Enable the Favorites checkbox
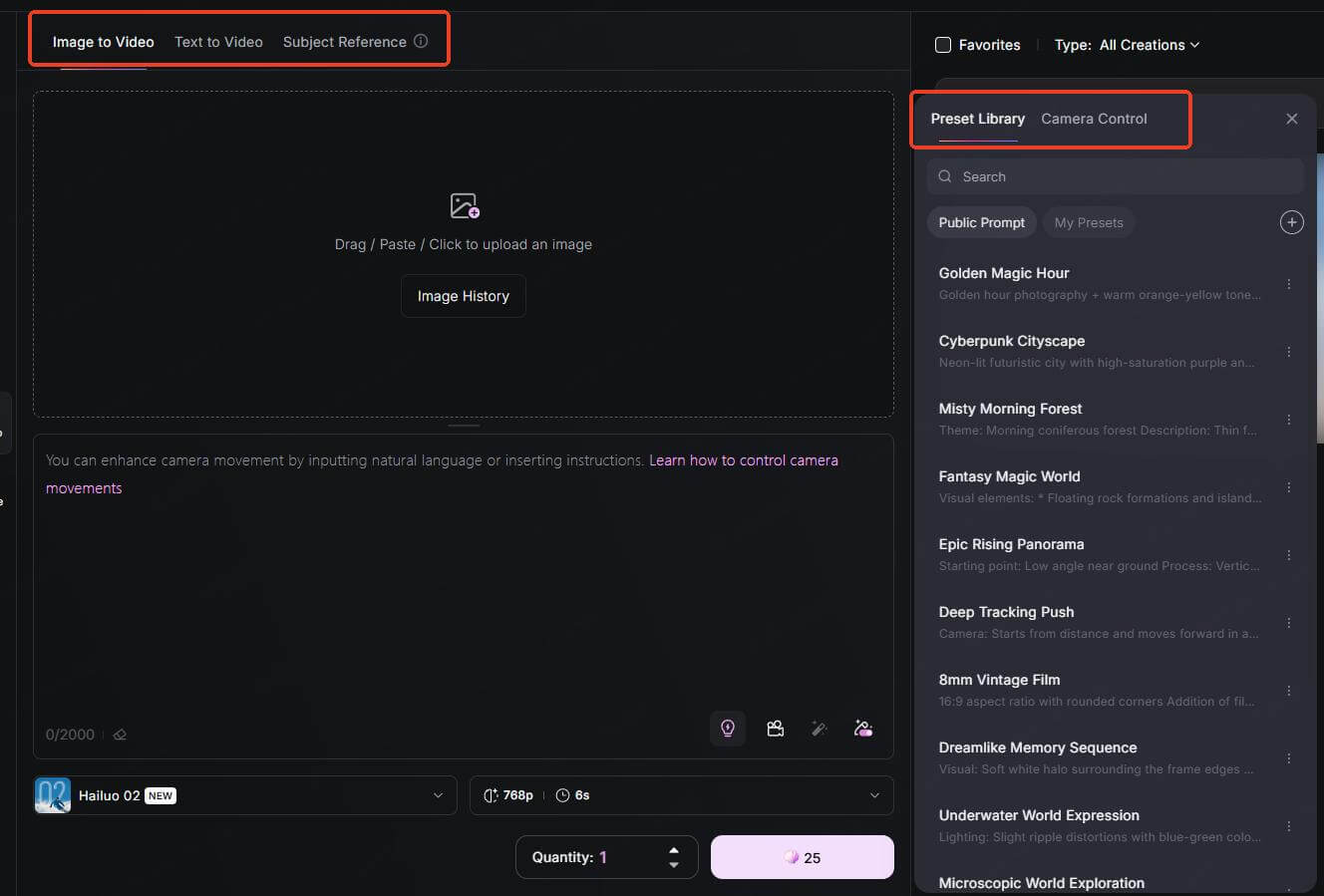The width and height of the screenshot is (1324, 896). coord(943,45)
